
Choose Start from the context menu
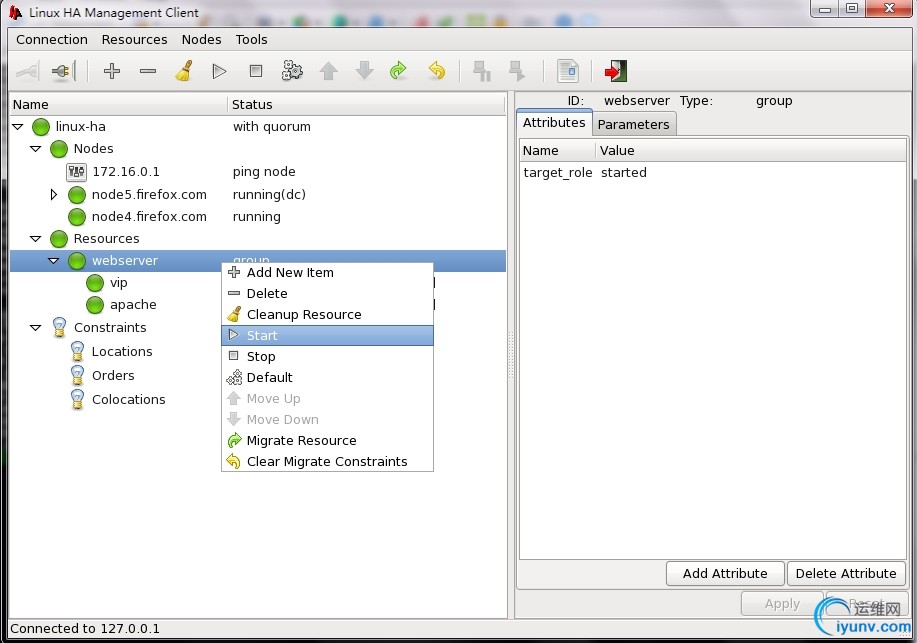click(262, 336)
